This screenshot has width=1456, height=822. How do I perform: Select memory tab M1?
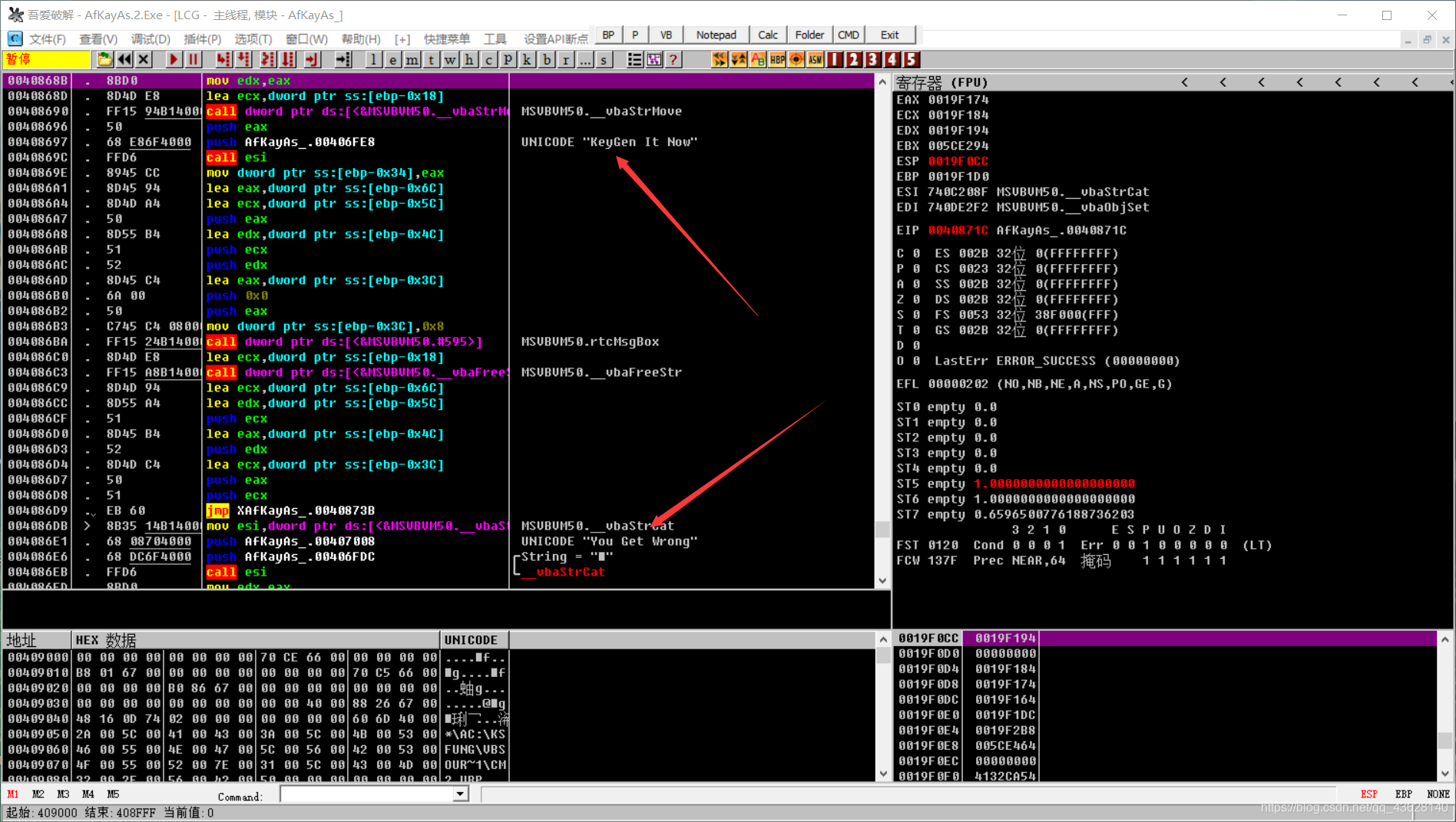click(13, 794)
